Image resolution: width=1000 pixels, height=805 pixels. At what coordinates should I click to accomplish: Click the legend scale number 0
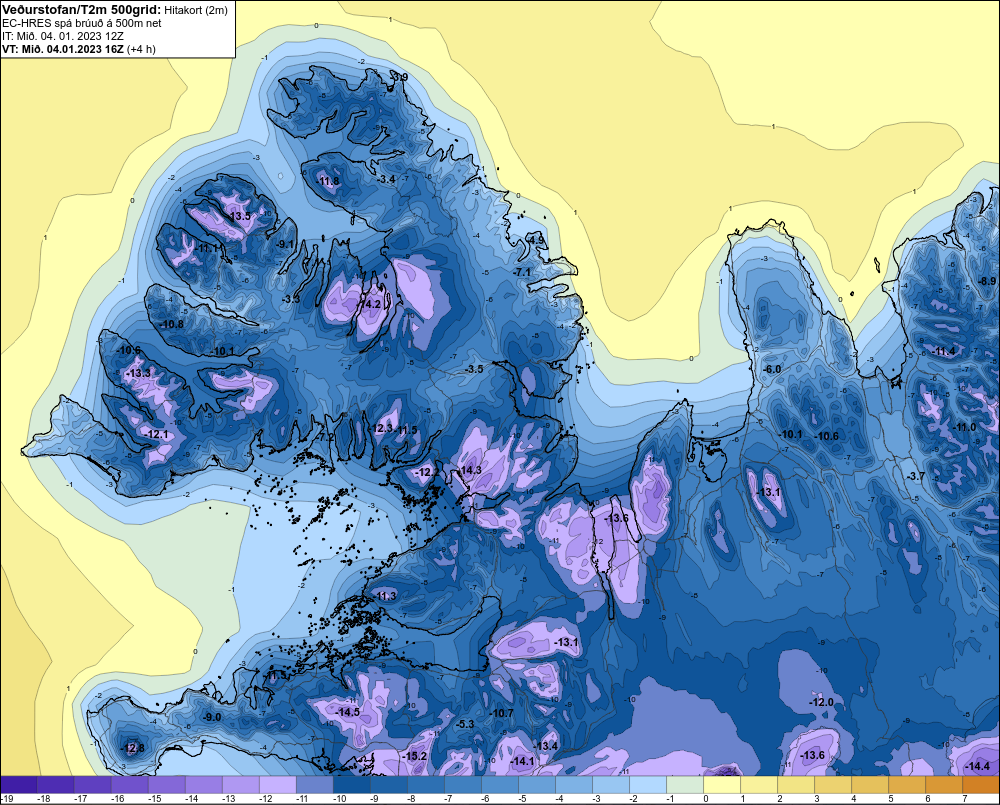(x=707, y=799)
